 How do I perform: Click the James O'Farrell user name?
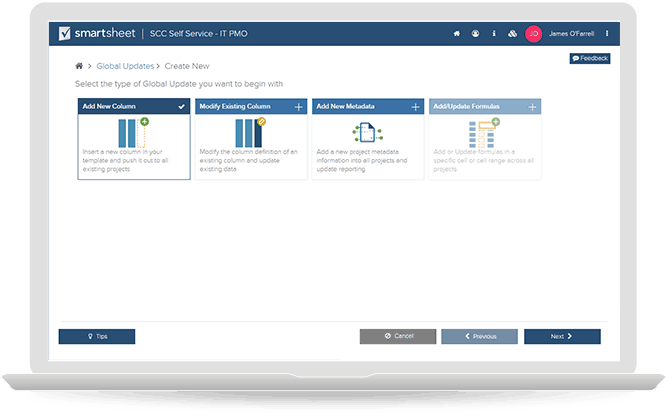[x=571, y=34]
